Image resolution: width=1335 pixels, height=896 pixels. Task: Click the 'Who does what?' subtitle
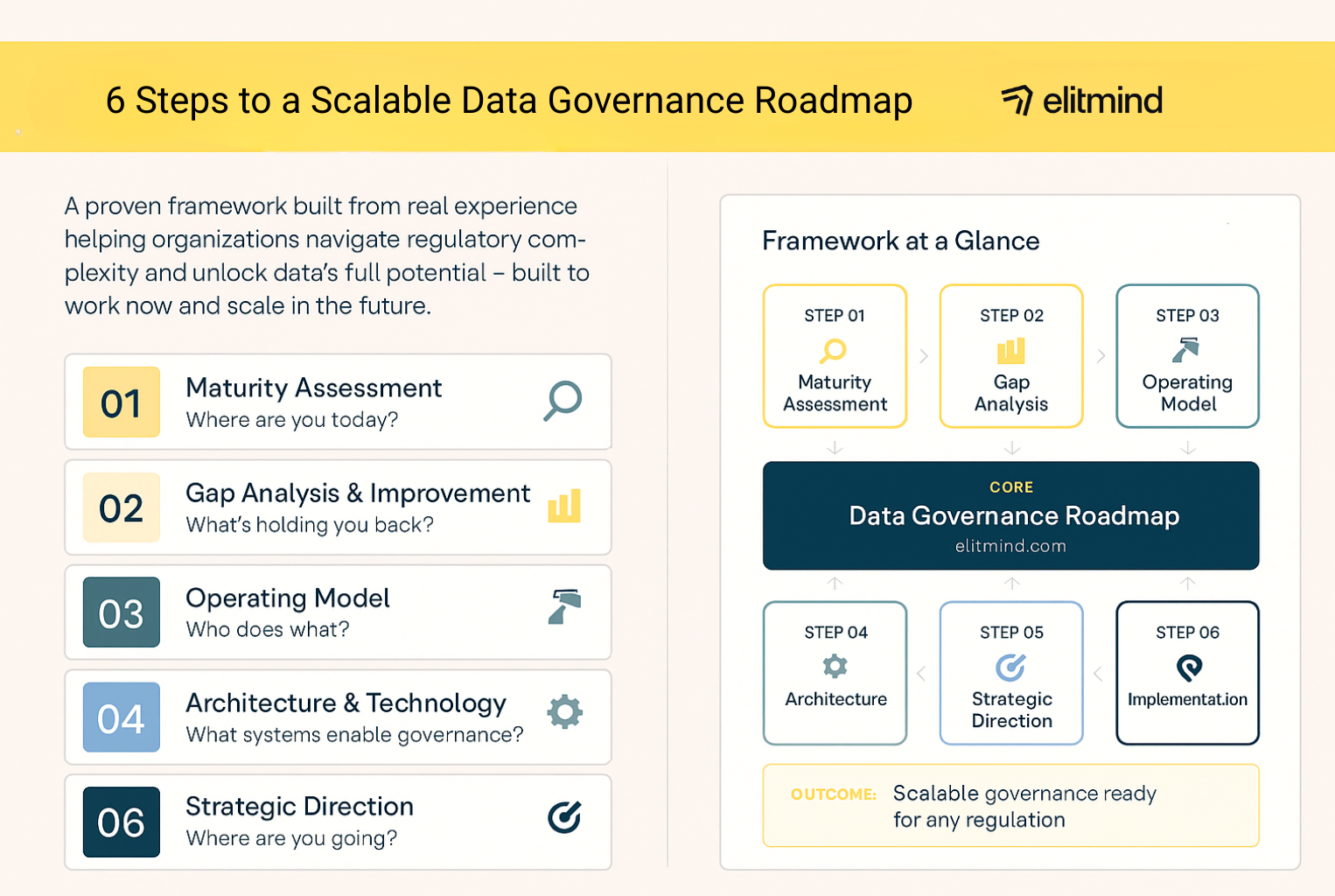[268, 630]
